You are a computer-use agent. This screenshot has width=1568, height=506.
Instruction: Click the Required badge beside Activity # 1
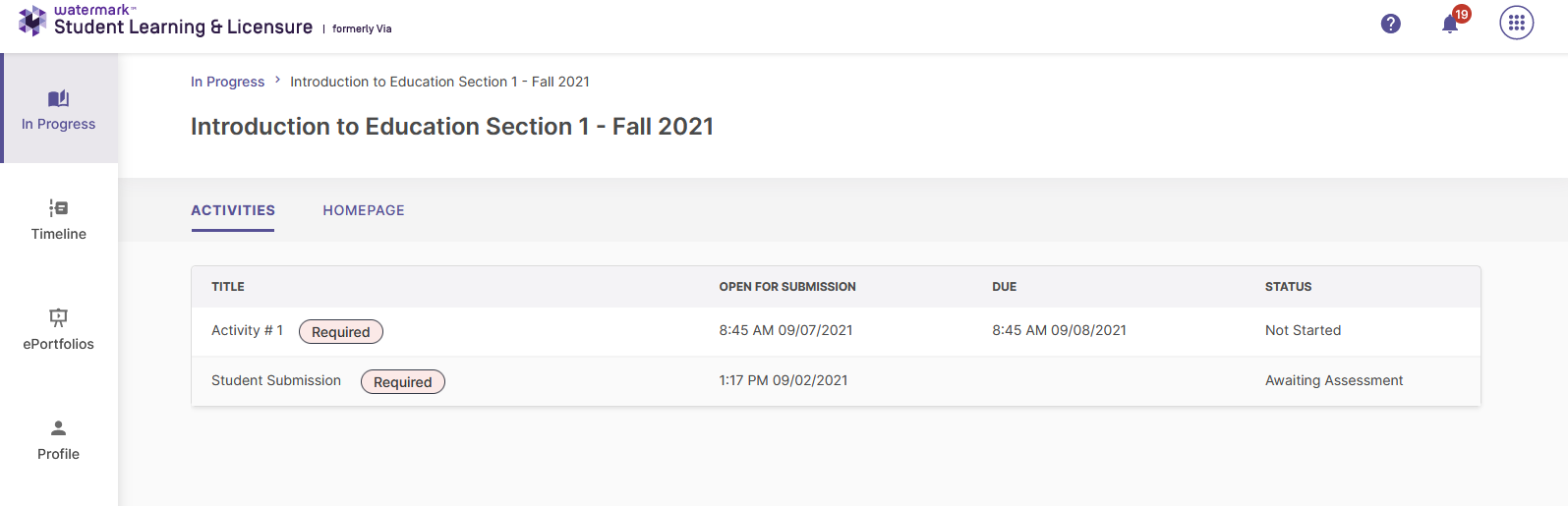341,332
